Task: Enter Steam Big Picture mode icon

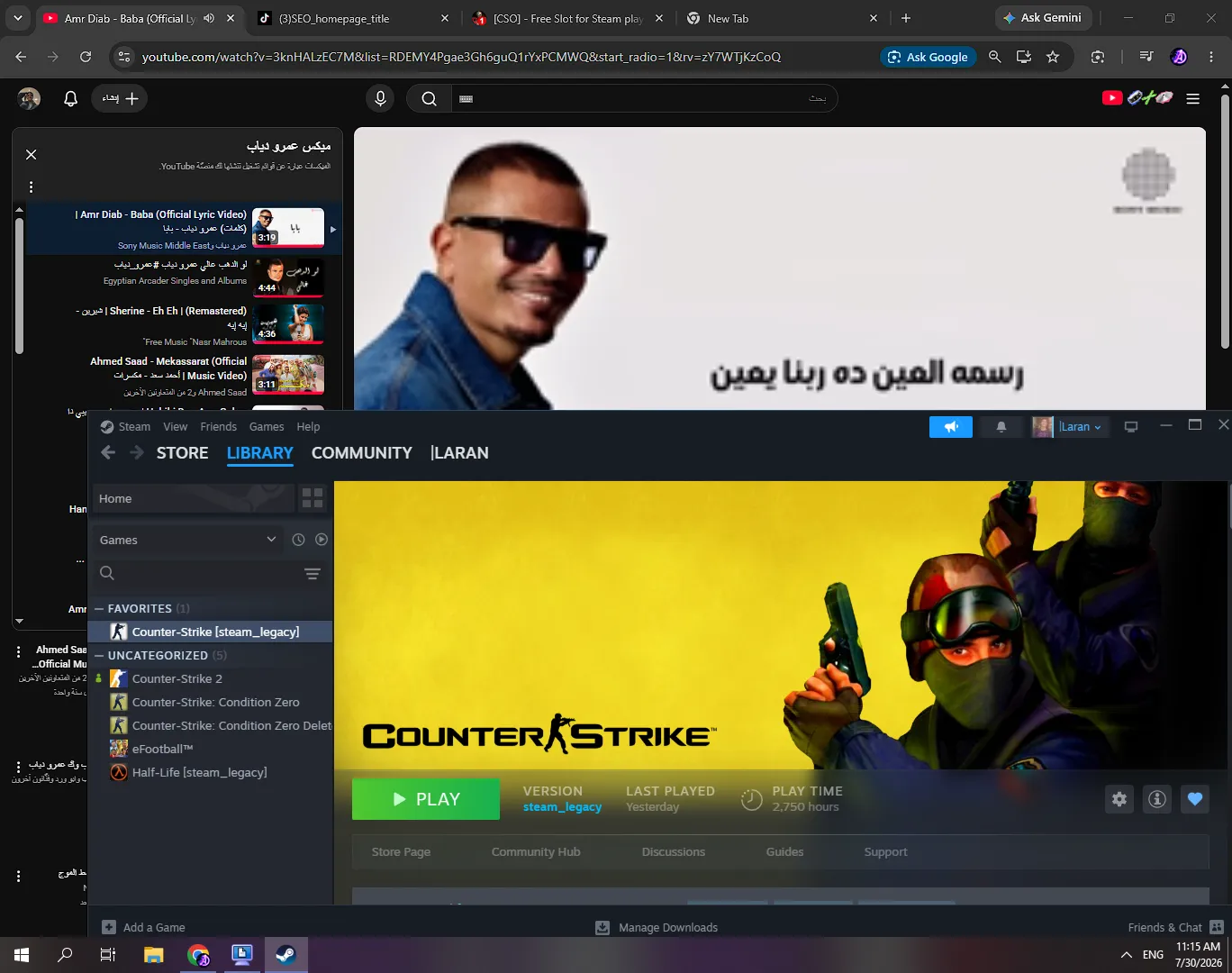Action: 1131,427
